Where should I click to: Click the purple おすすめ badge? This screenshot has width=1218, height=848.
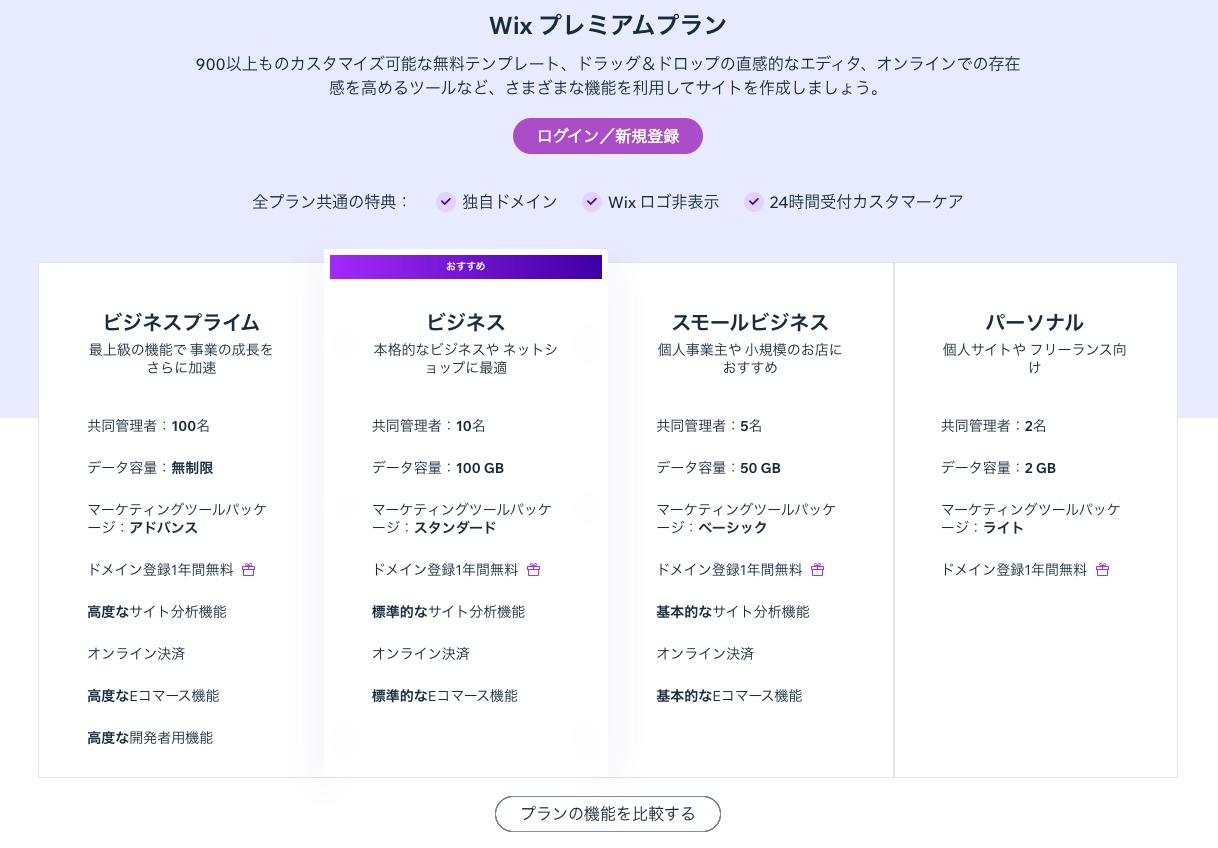465,267
